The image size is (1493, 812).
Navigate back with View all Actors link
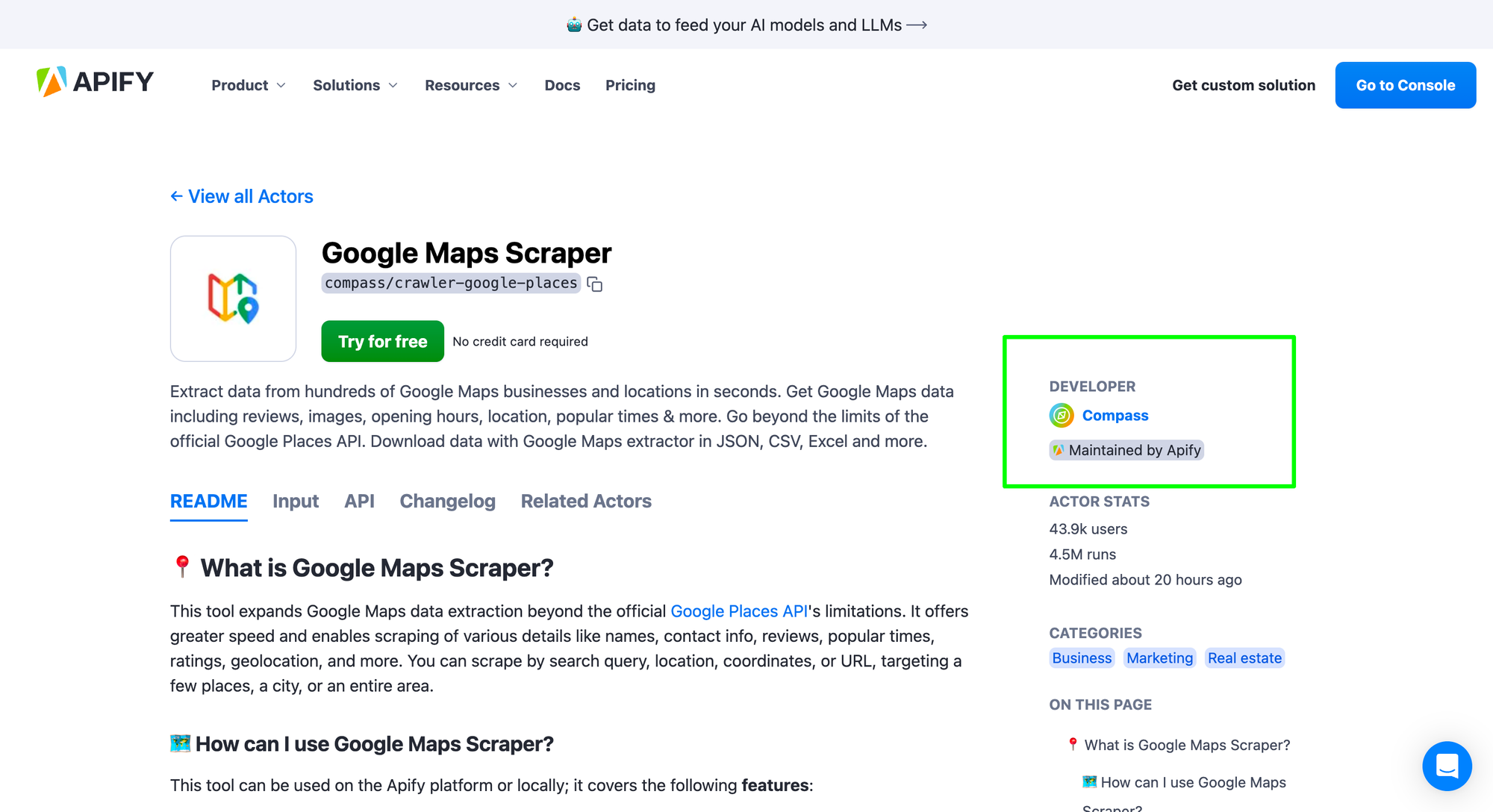point(241,196)
